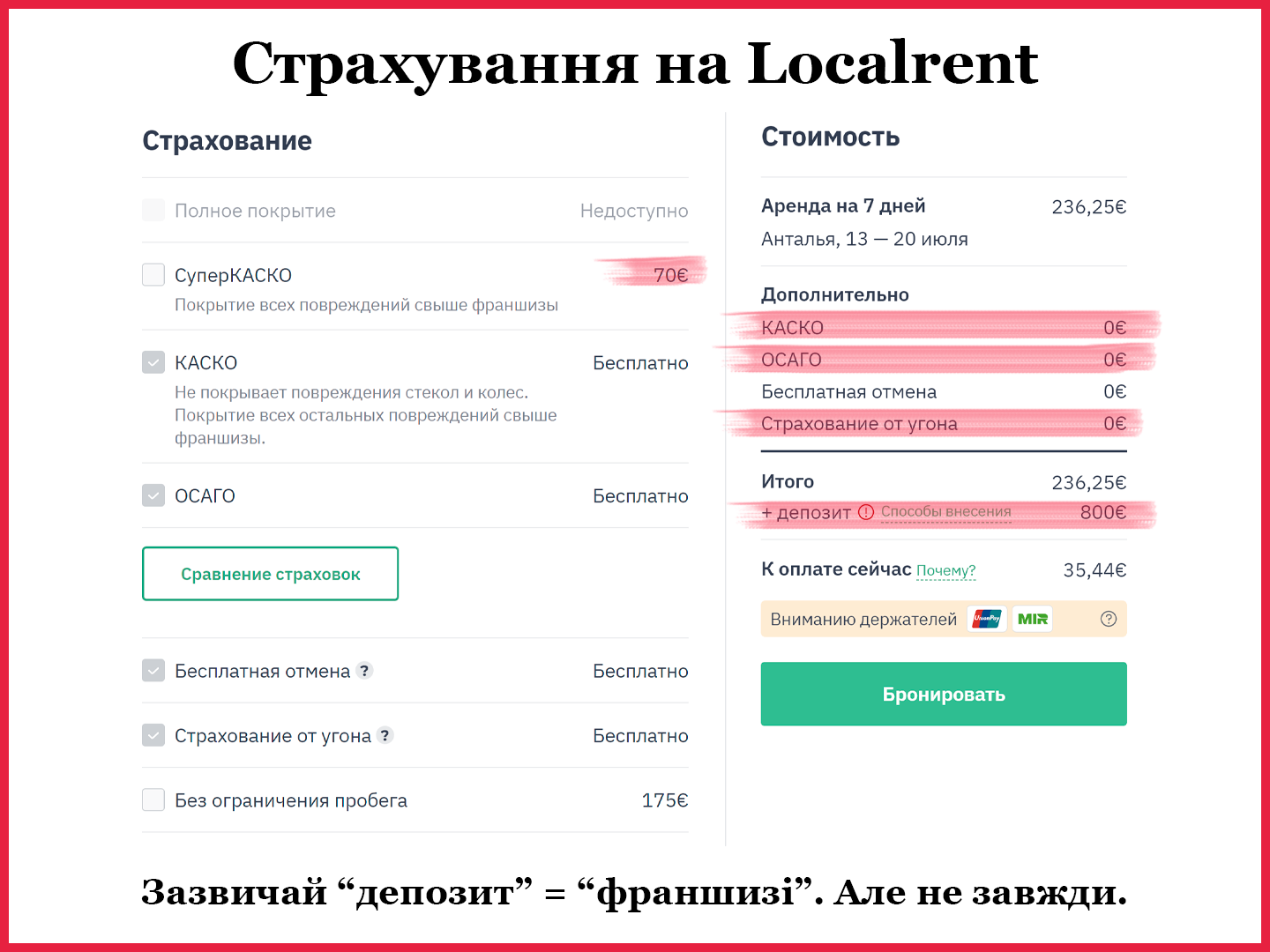Image resolution: width=1270 pixels, height=952 pixels.
Task: Click the disabled Полное покрытие checkbox
Action: tap(153, 210)
